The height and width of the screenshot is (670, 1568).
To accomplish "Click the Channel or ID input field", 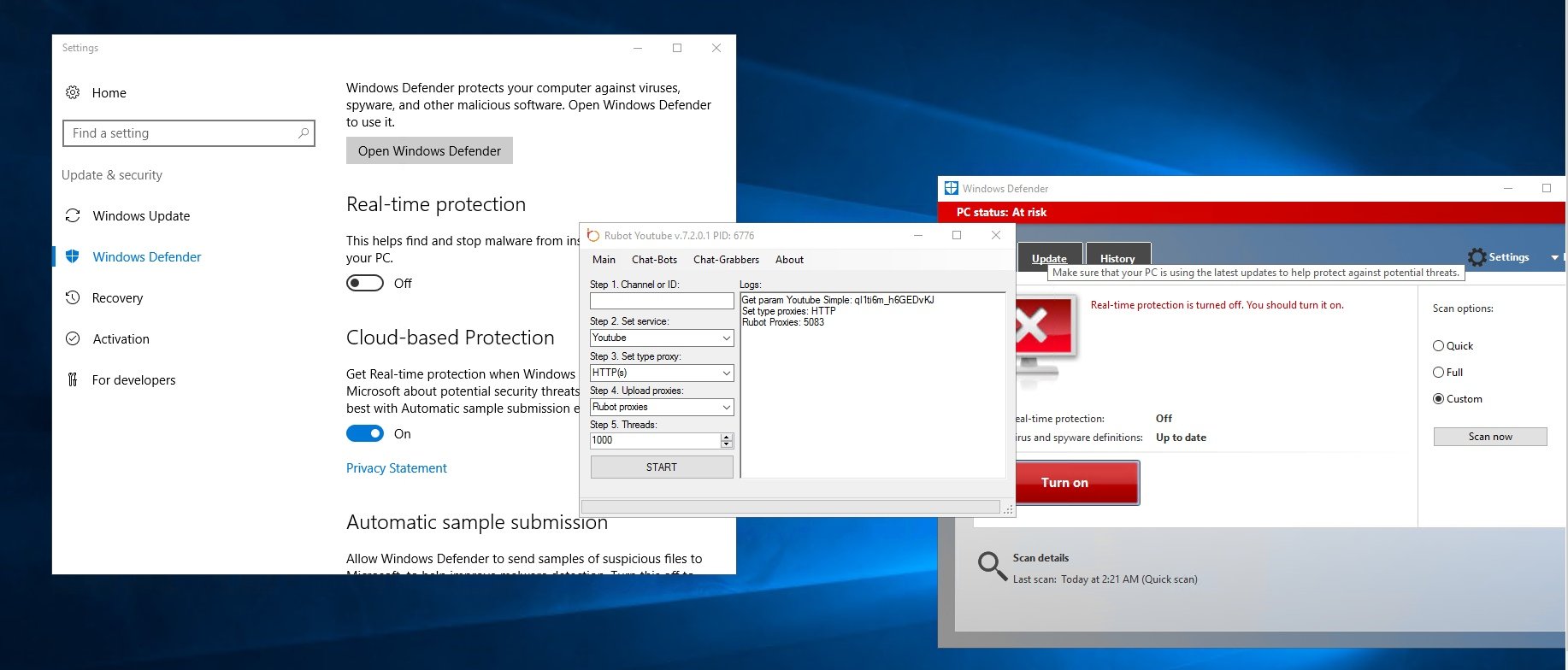I will coord(661,301).
